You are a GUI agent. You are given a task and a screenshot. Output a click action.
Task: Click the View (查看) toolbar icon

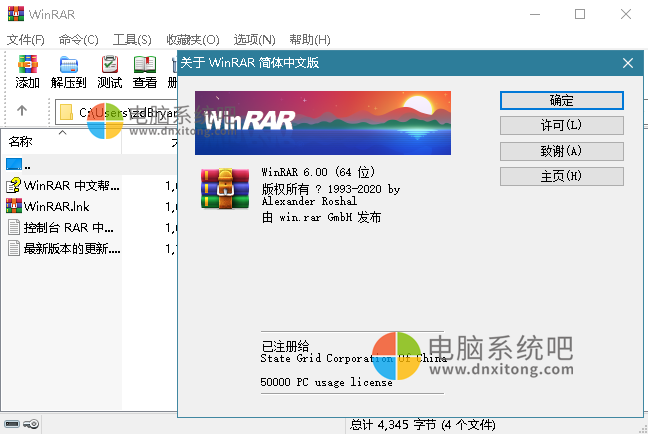[145, 65]
